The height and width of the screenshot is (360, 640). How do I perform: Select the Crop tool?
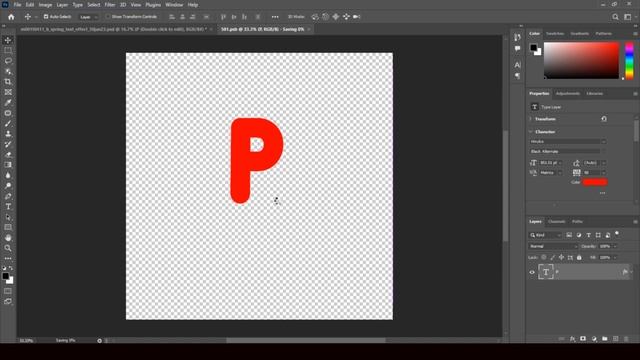[8, 82]
